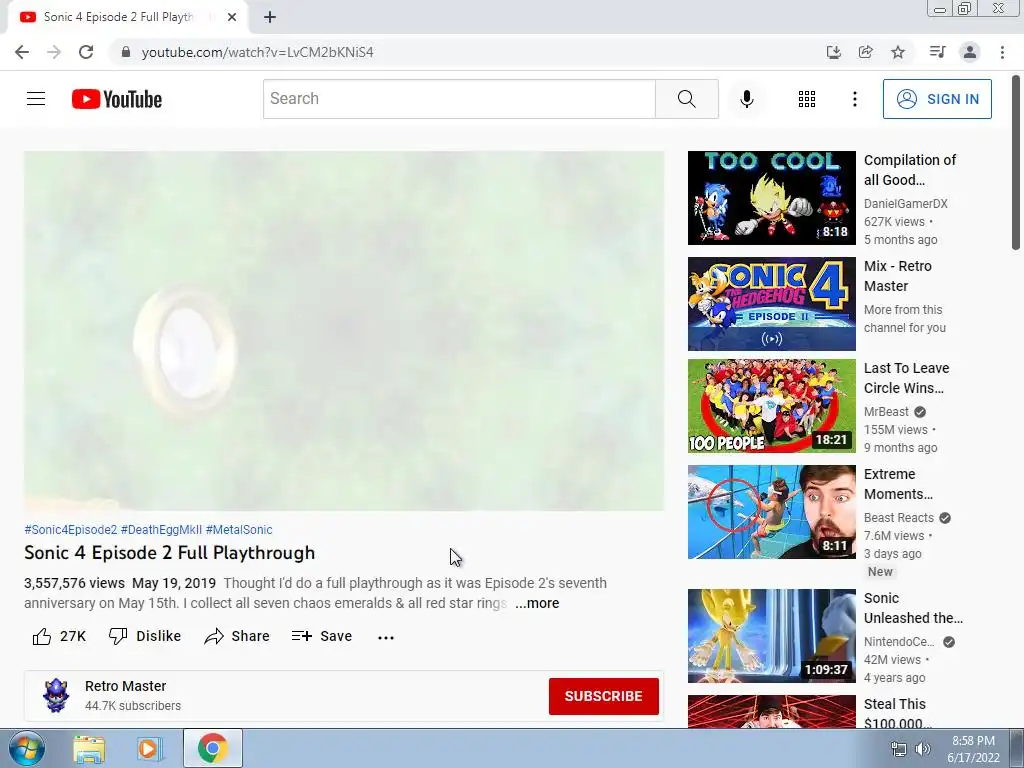1024x768 pixels.
Task: Open YouTube settings three-dot menu
Action: (854, 99)
